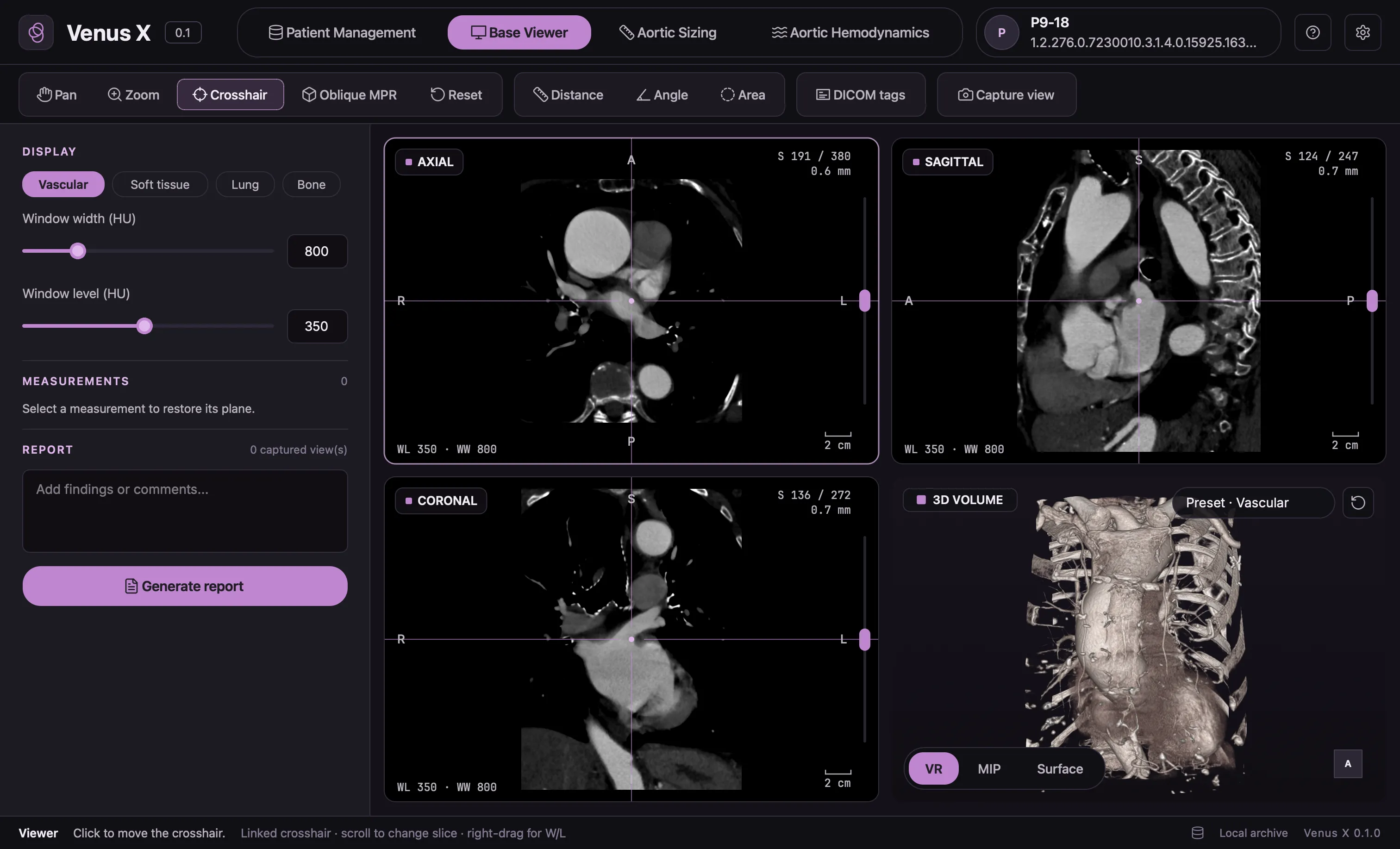Open the DICOM tags viewer

point(861,94)
